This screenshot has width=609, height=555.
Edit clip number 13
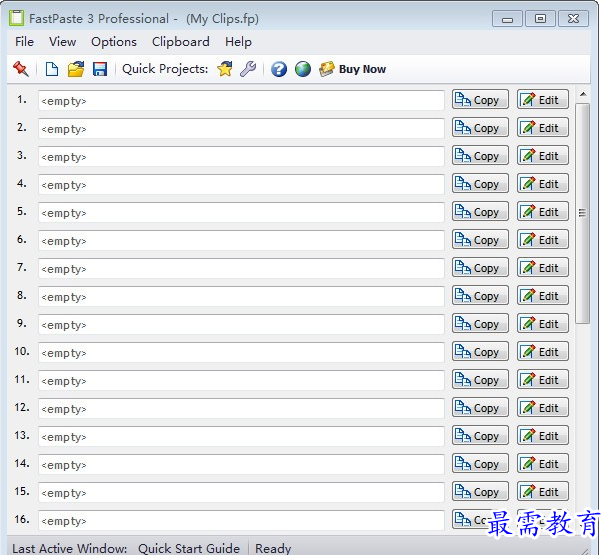543,435
